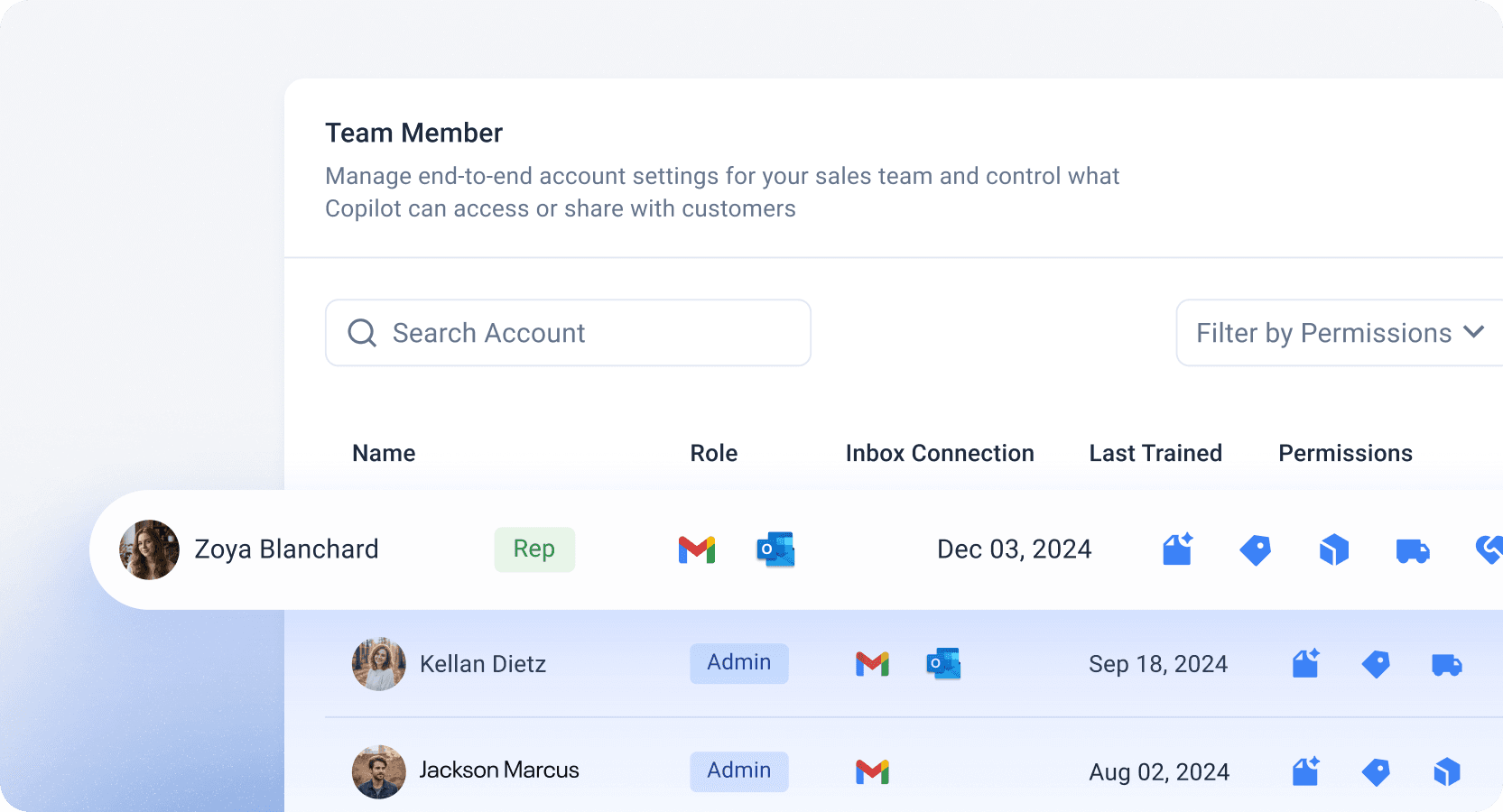1503x812 pixels.
Task: Click the Rep role badge for Zoya Blanchard
Action: tap(534, 549)
